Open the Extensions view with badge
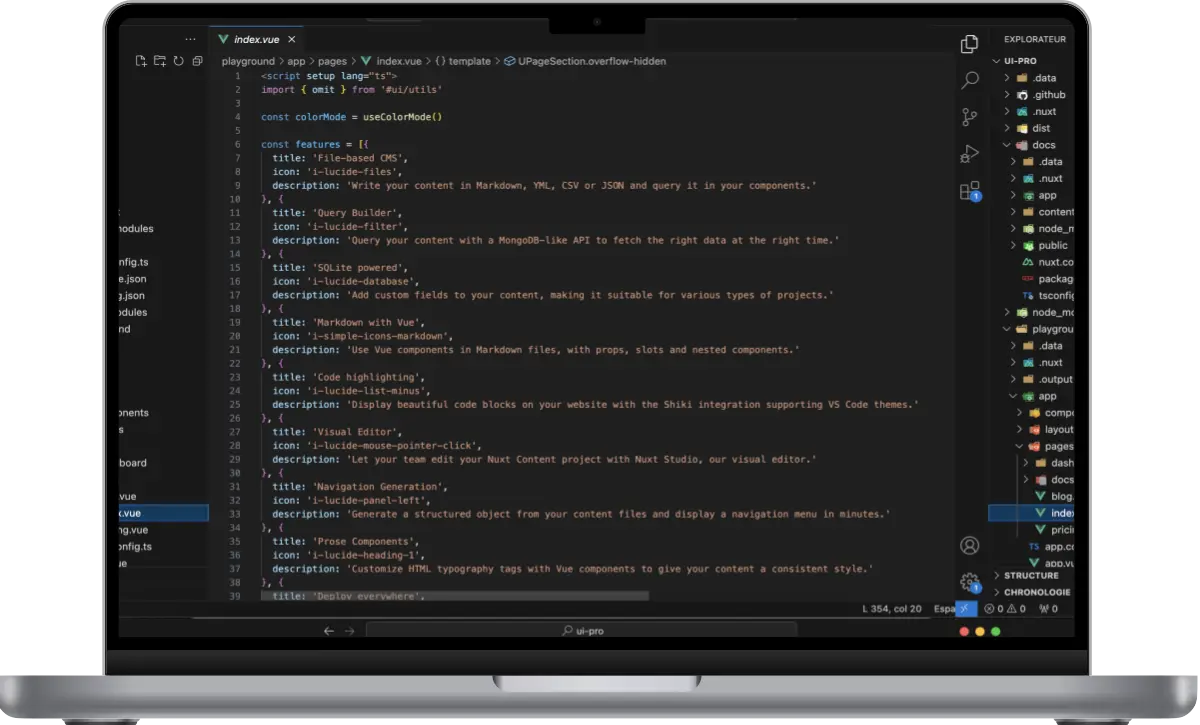This screenshot has width=1200, height=725. (969, 191)
